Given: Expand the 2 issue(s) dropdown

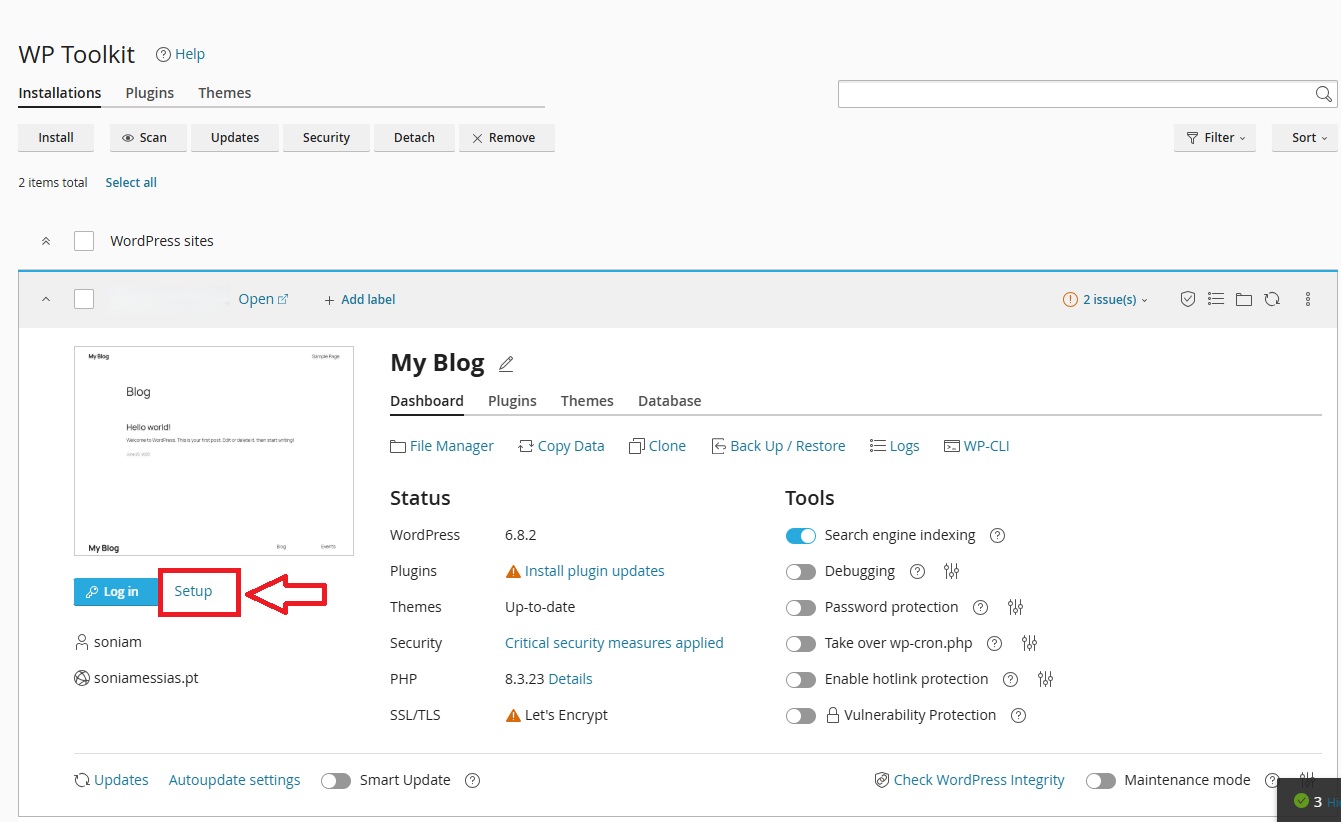Looking at the screenshot, I should click(1106, 299).
